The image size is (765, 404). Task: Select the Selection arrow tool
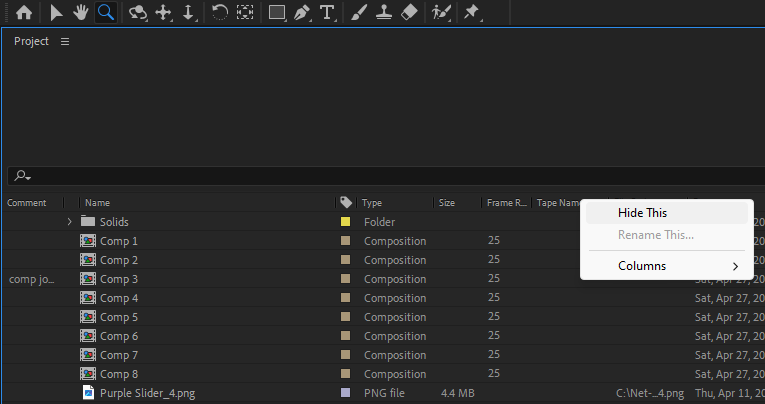tap(56, 13)
